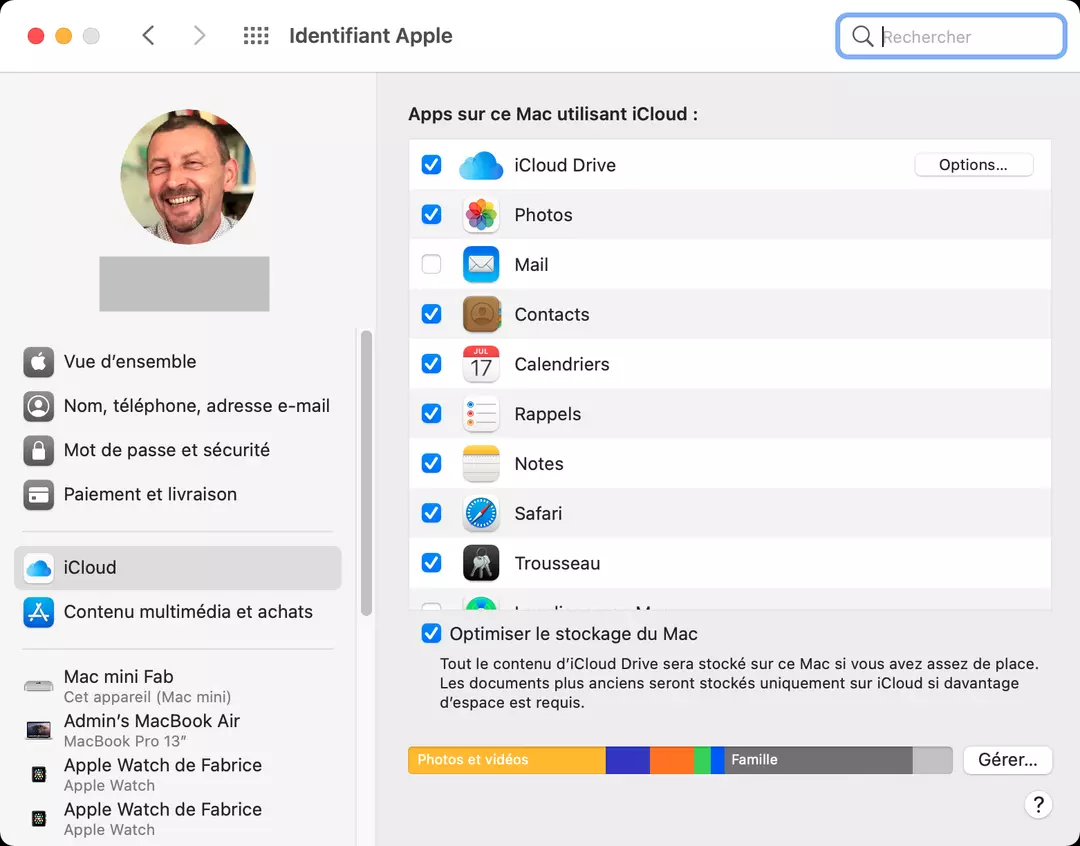1080x846 pixels.
Task: Show all preferences with the grid icon
Action: coord(256,36)
